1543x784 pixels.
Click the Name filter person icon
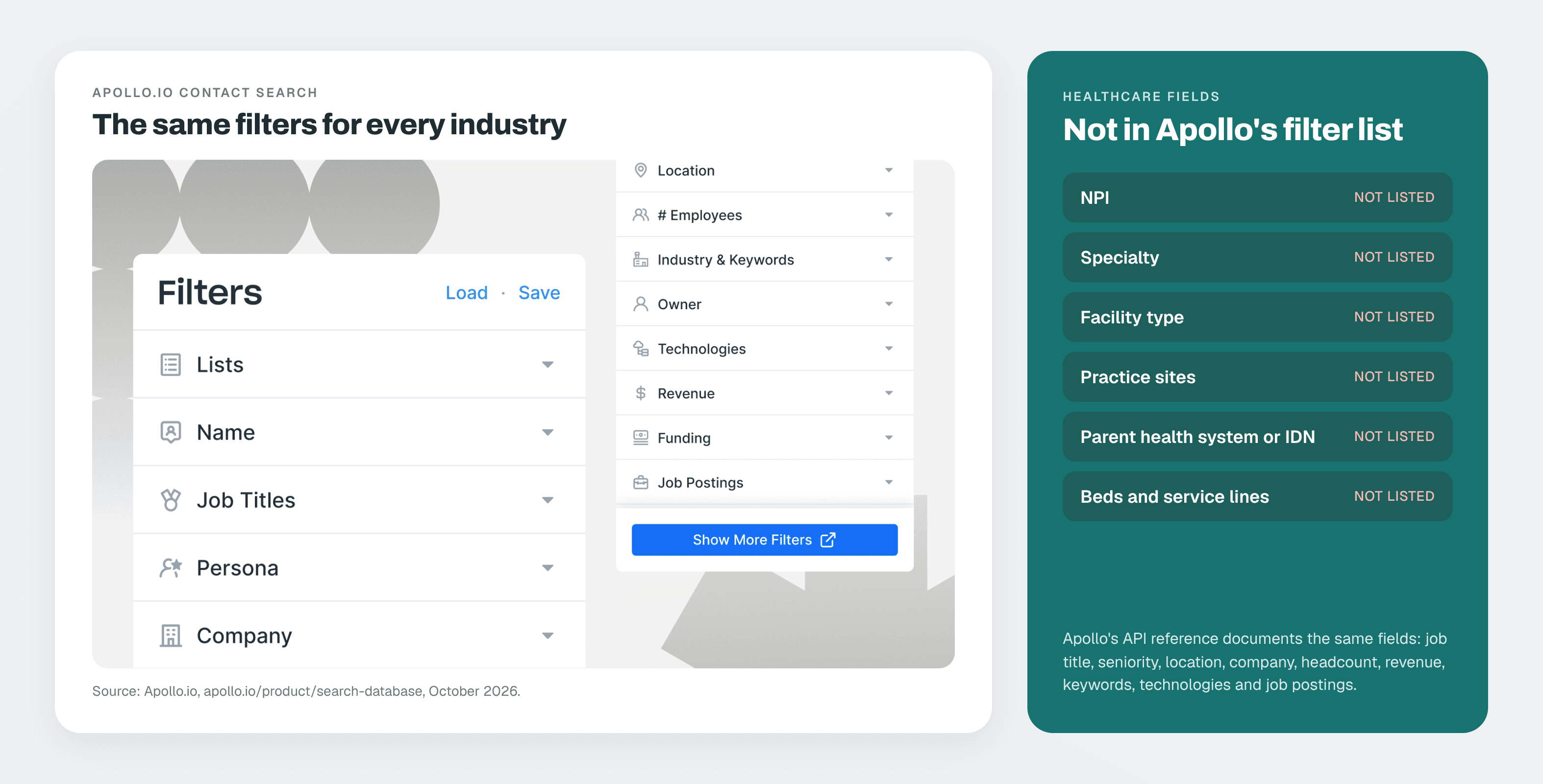point(171,432)
